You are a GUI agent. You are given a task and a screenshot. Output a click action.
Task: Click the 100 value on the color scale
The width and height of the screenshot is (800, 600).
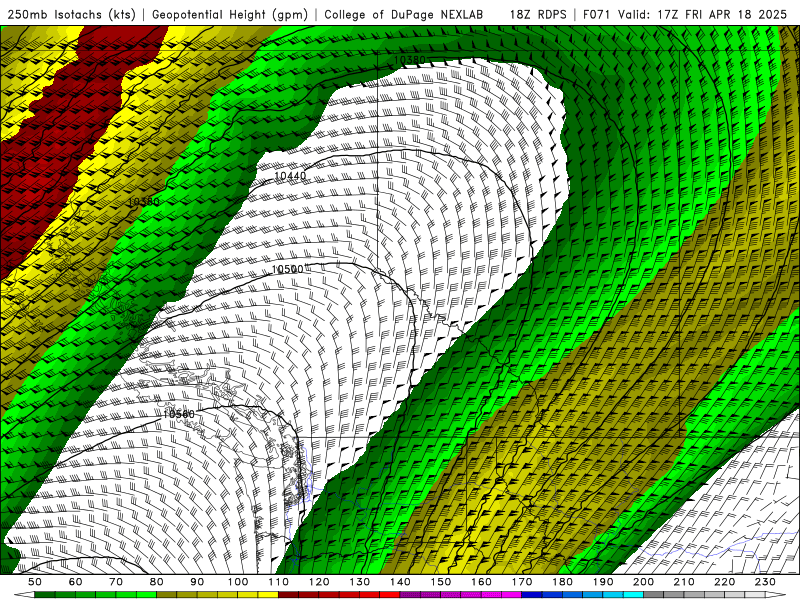coord(238,582)
